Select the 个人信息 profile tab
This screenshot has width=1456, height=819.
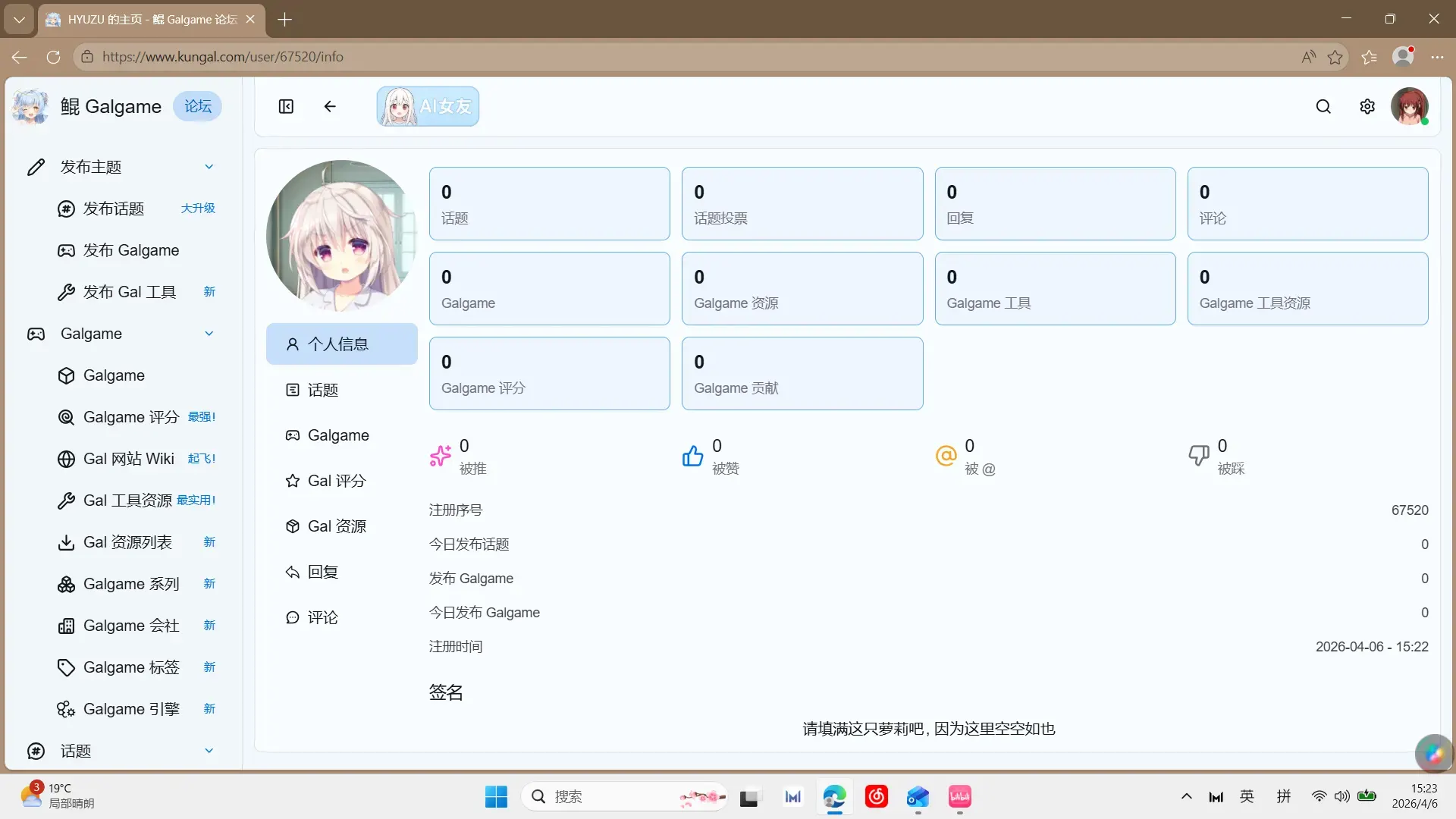click(342, 344)
